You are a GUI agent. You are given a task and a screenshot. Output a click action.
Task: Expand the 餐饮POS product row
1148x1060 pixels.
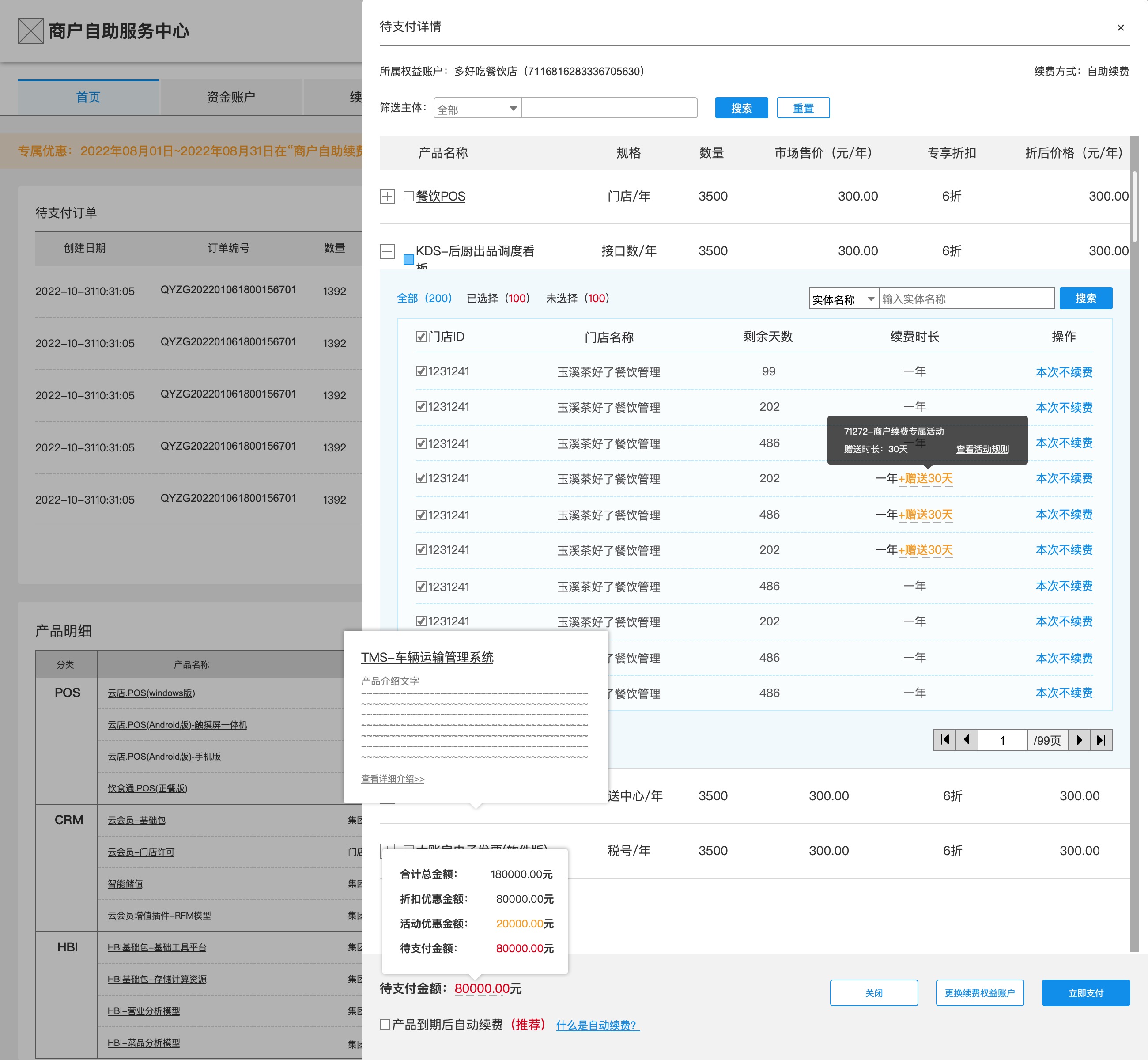pos(387,197)
